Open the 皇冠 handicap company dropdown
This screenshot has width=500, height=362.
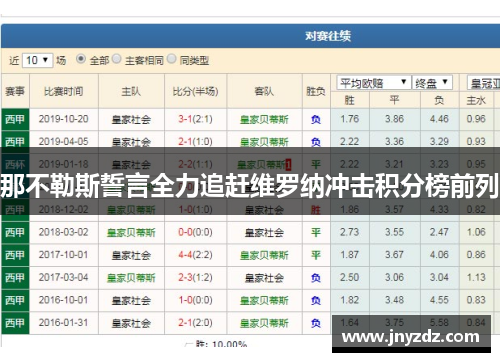pyautogui.click(x=484, y=82)
